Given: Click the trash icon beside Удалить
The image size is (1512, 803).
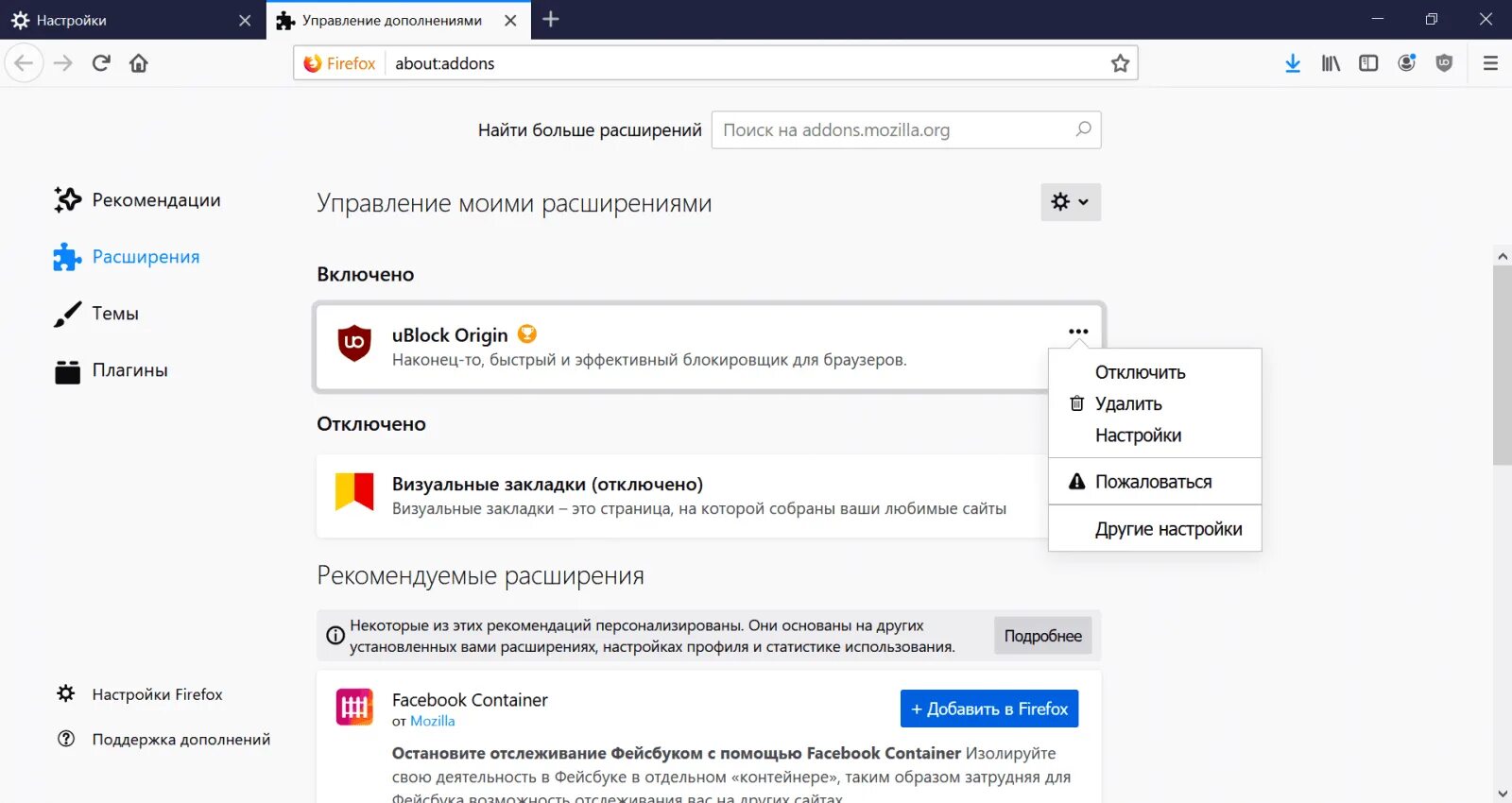Looking at the screenshot, I should (1076, 403).
